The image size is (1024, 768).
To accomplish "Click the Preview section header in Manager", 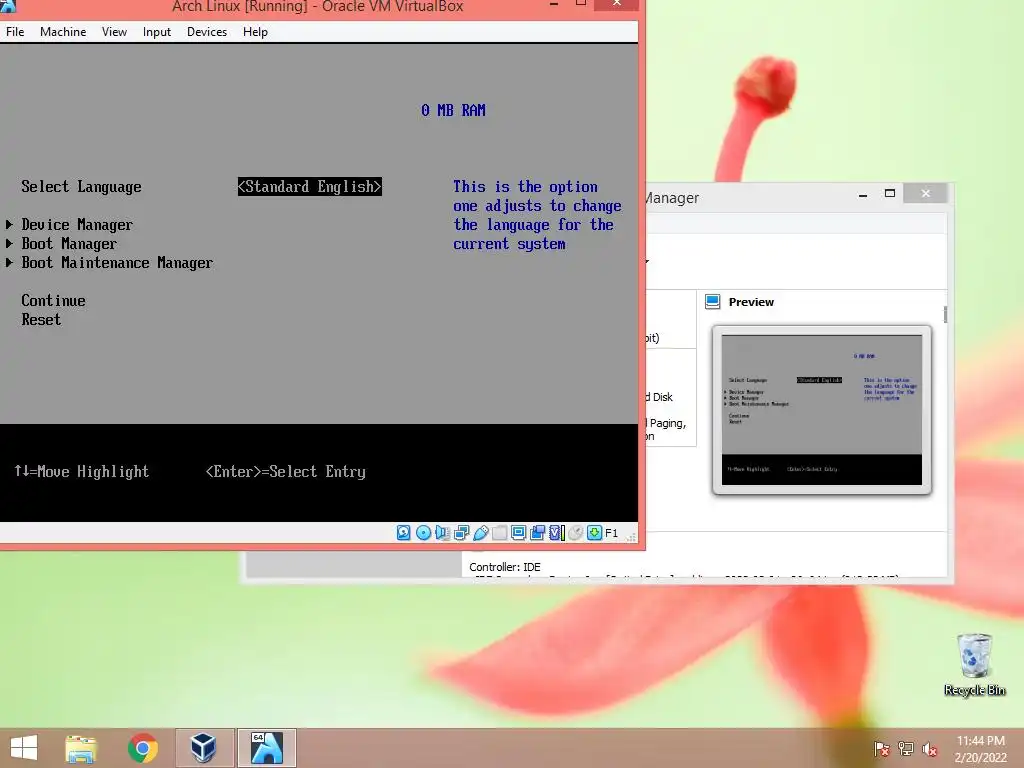I will 751,302.
